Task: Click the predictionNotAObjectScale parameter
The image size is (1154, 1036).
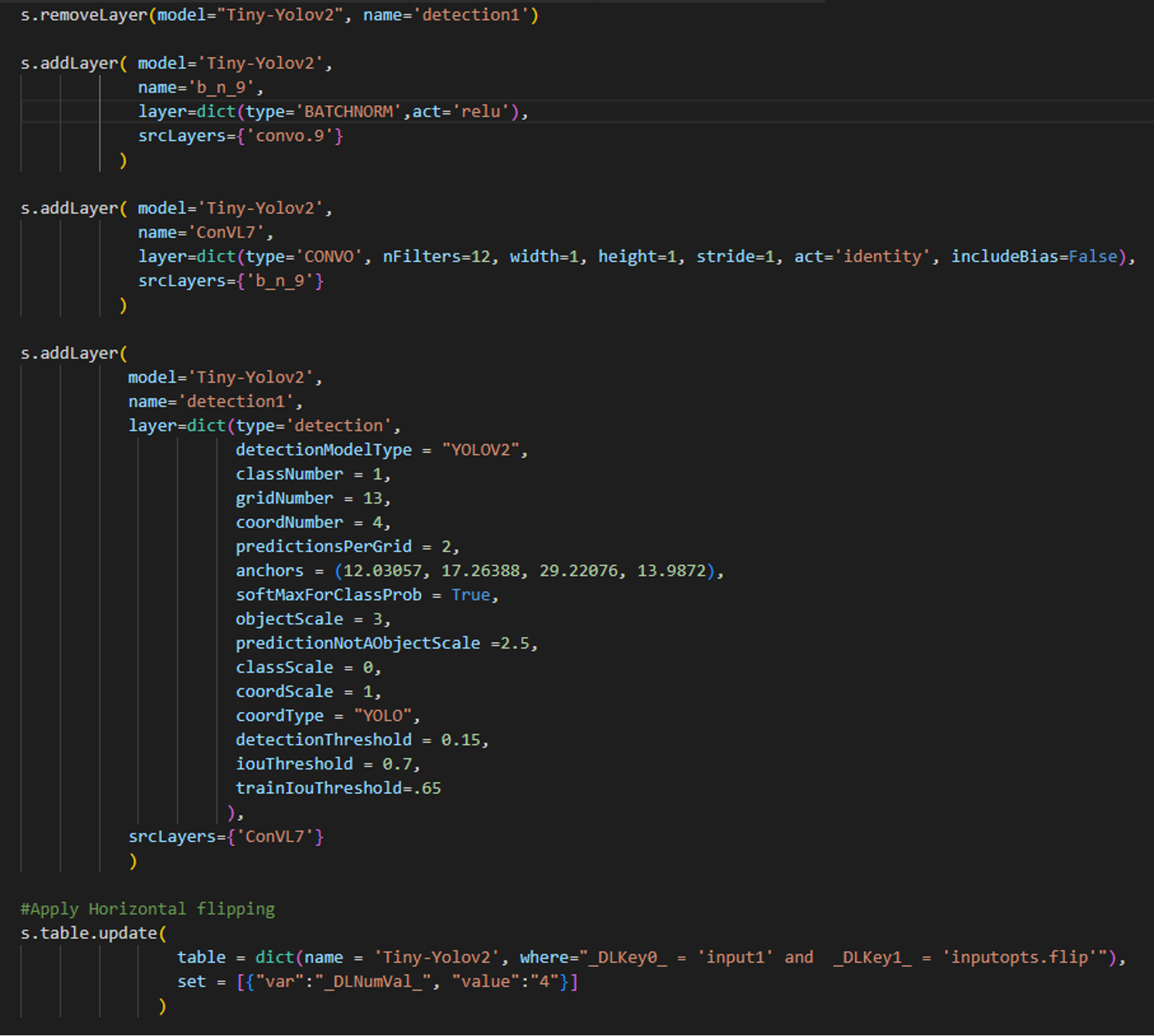Action: pyautogui.click(x=357, y=643)
